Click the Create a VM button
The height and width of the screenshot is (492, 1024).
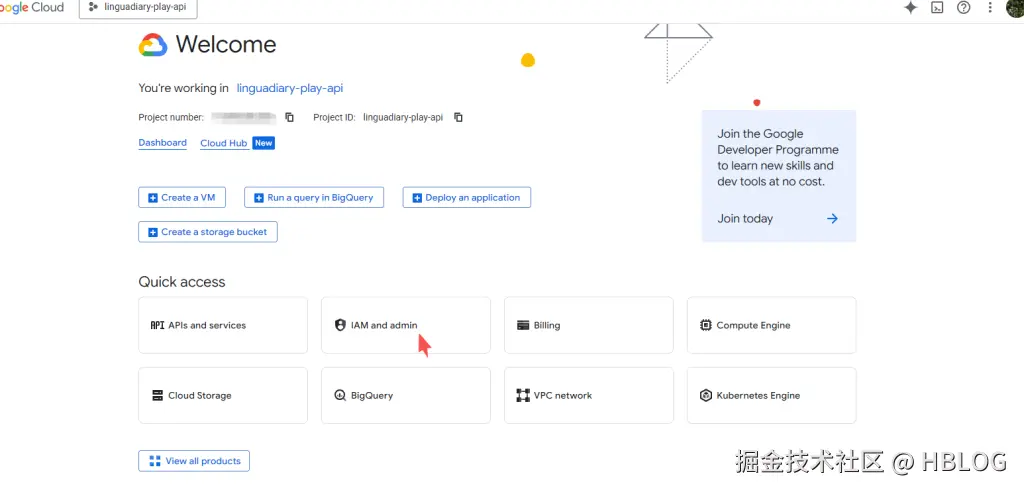click(181, 198)
